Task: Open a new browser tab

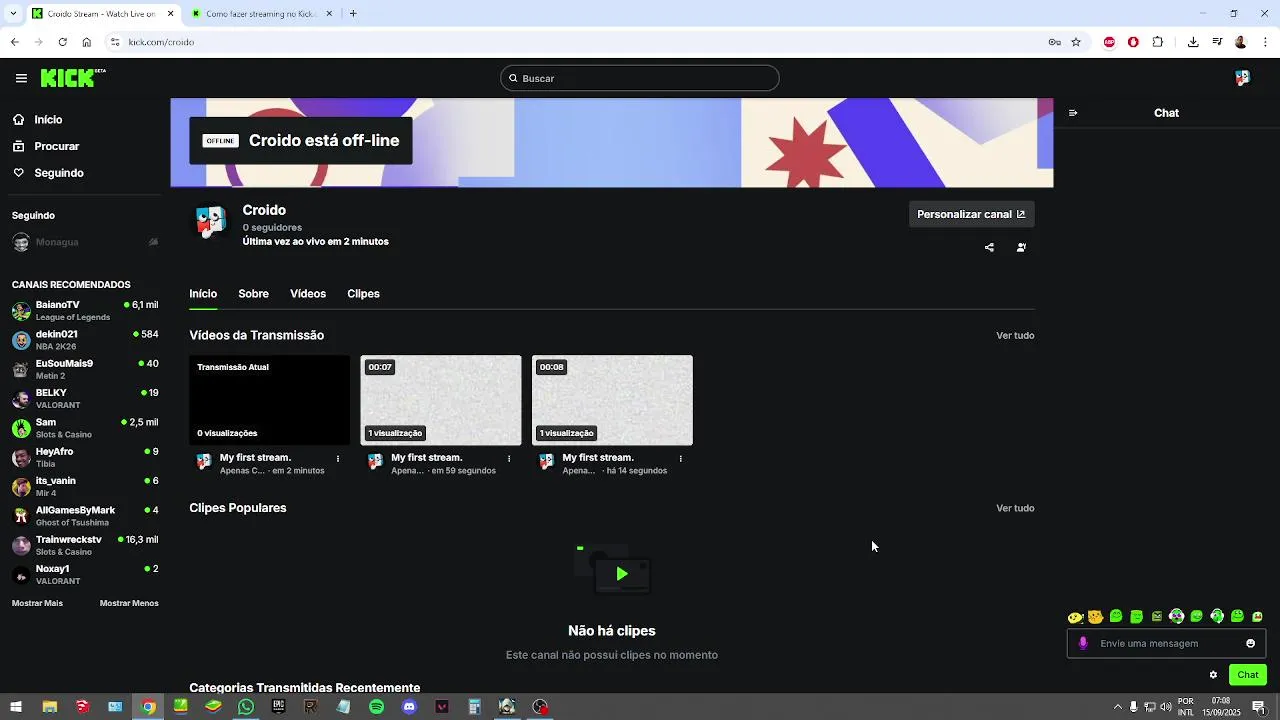Action: (x=353, y=14)
